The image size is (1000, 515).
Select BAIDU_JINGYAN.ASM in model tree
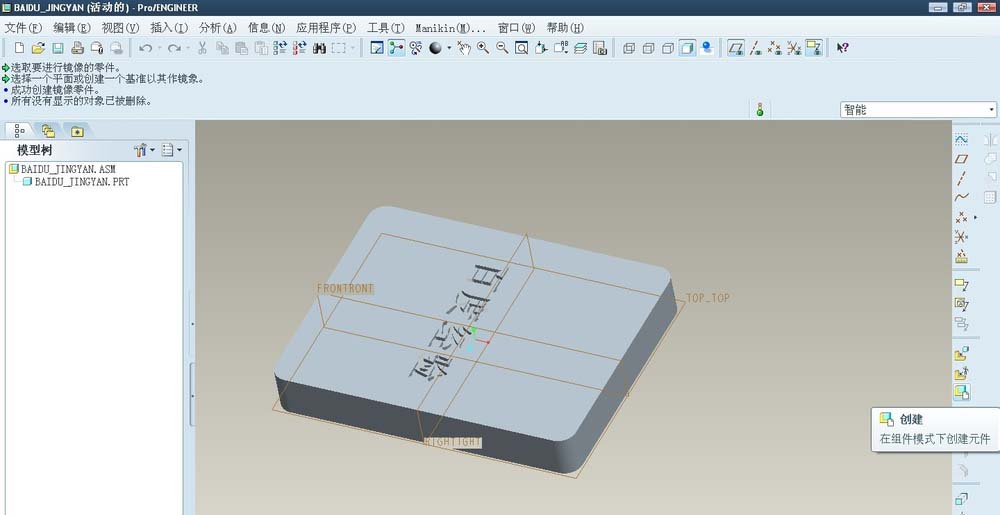[x=62, y=169]
